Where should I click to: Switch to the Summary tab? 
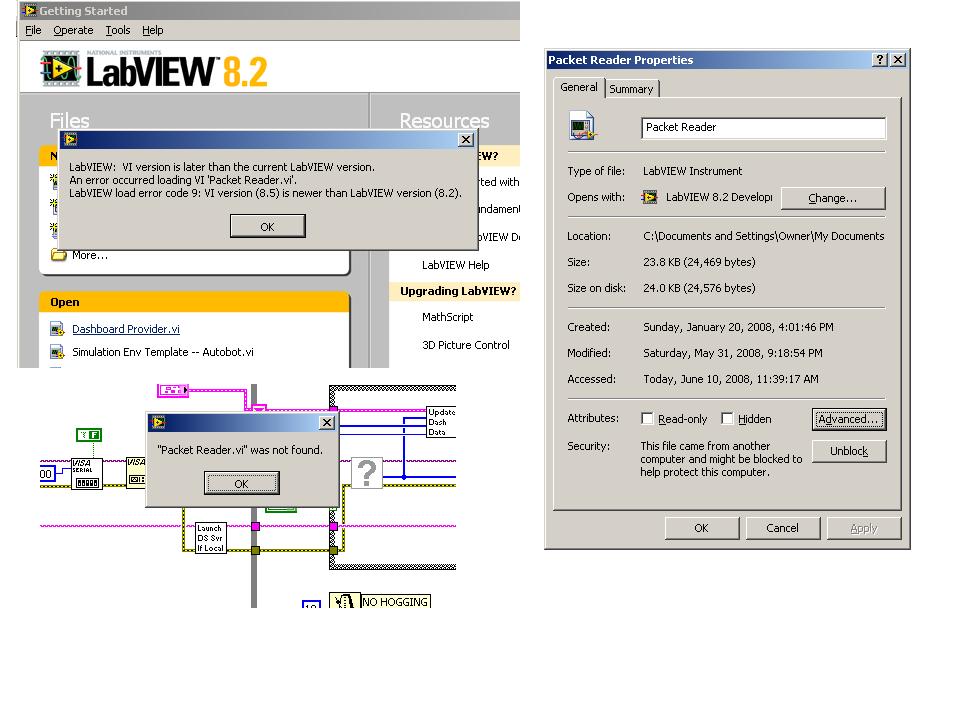coord(631,89)
